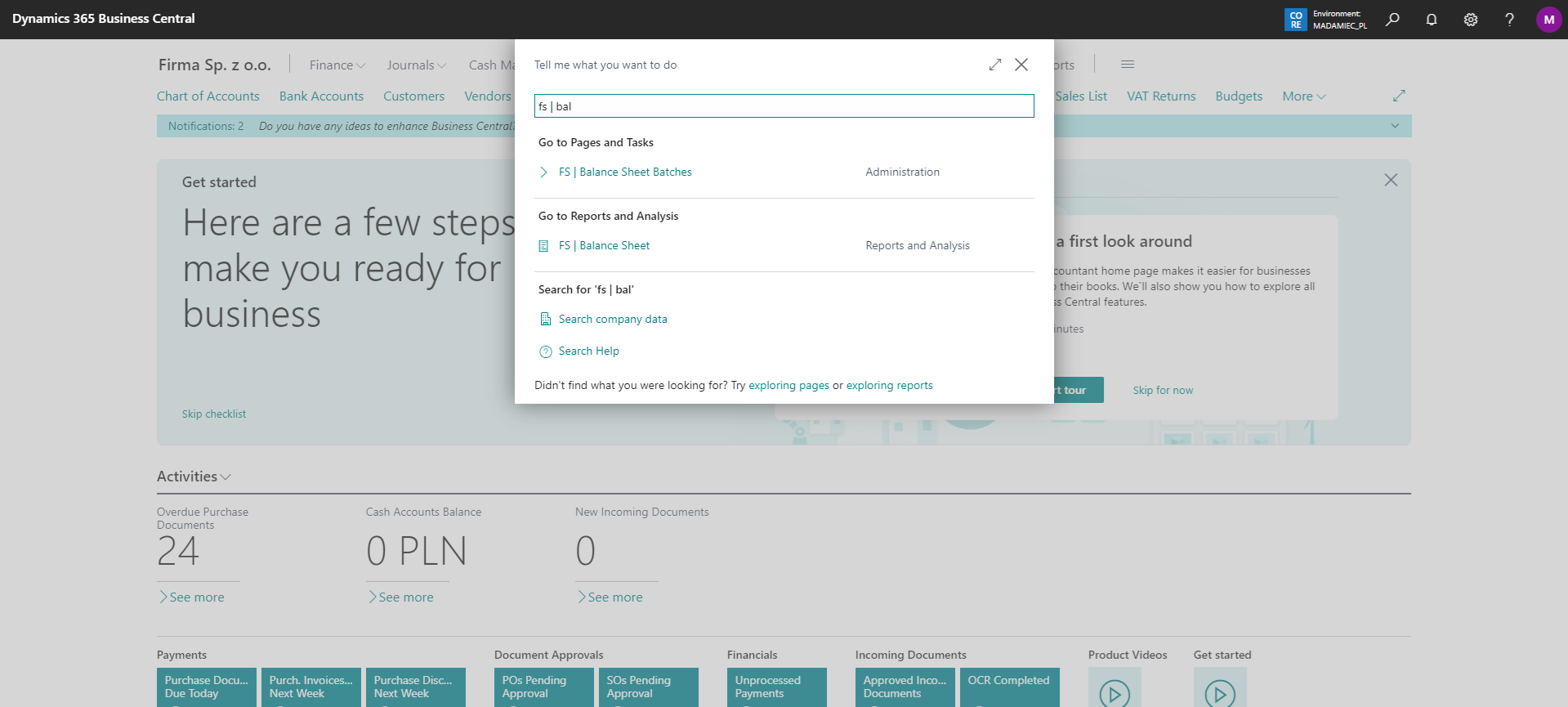Viewport: 1568px width, 707px height.
Task: Open the More dropdown
Action: (x=1303, y=96)
